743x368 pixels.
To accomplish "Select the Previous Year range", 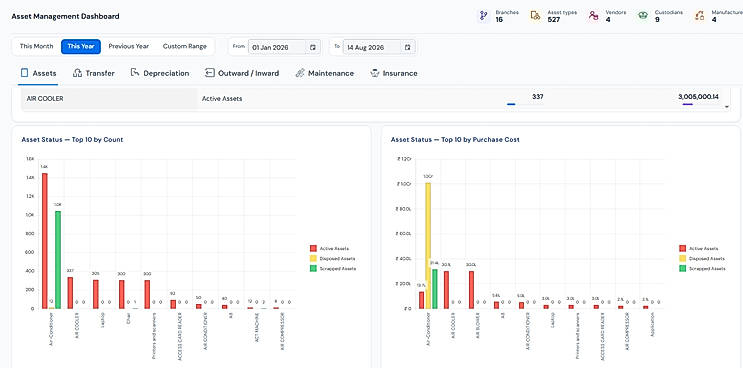I will pos(128,46).
